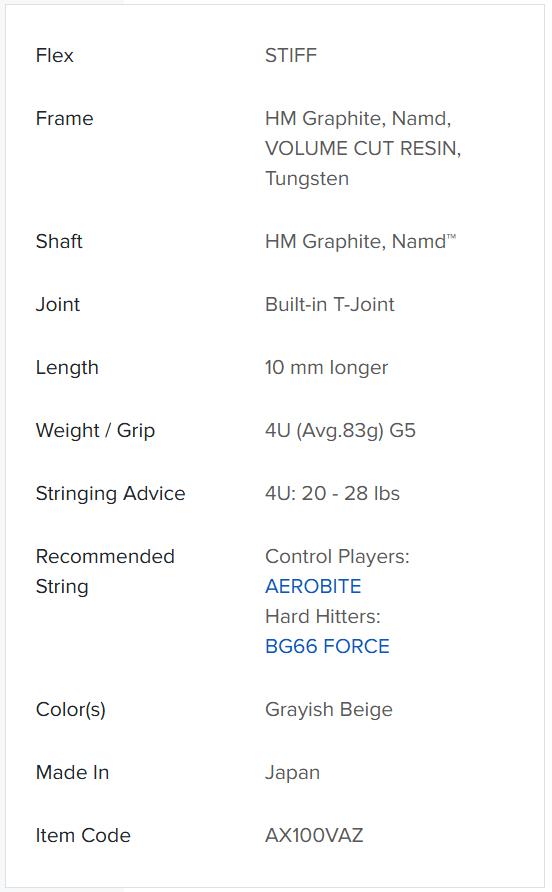
Task: Select the Grayish Beige color value
Action: pyautogui.click(x=329, y=709)
